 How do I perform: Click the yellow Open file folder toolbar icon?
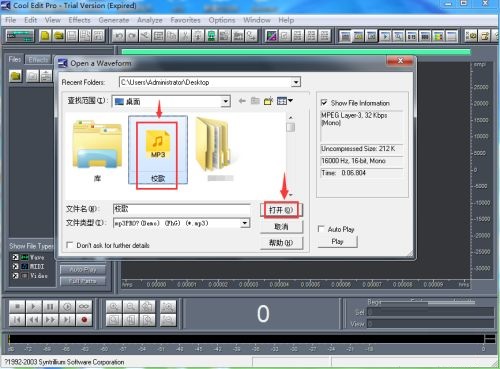click(59, 35)
